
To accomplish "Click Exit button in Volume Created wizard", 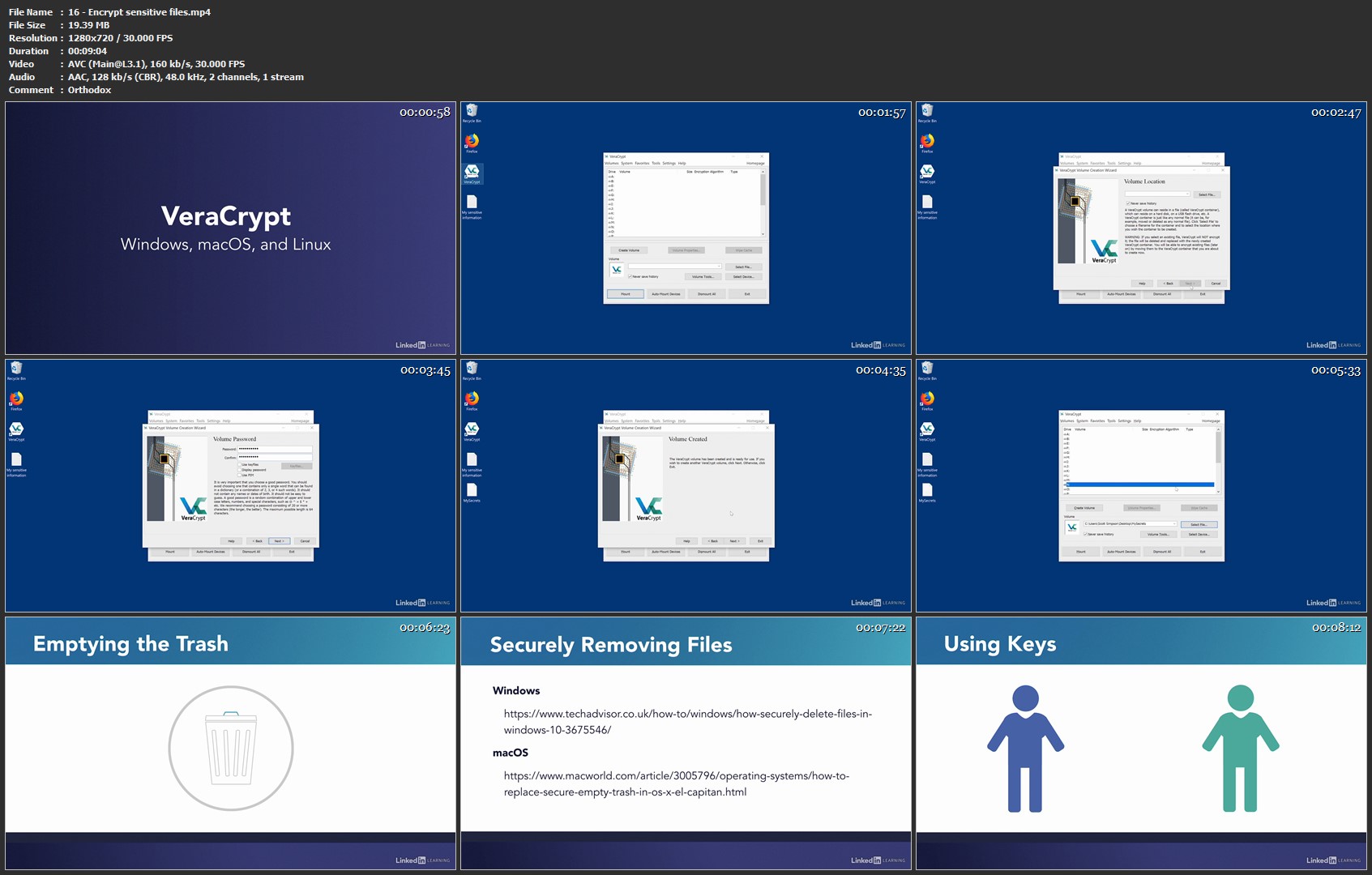I will pyautogui.click(x=760, y=541).
